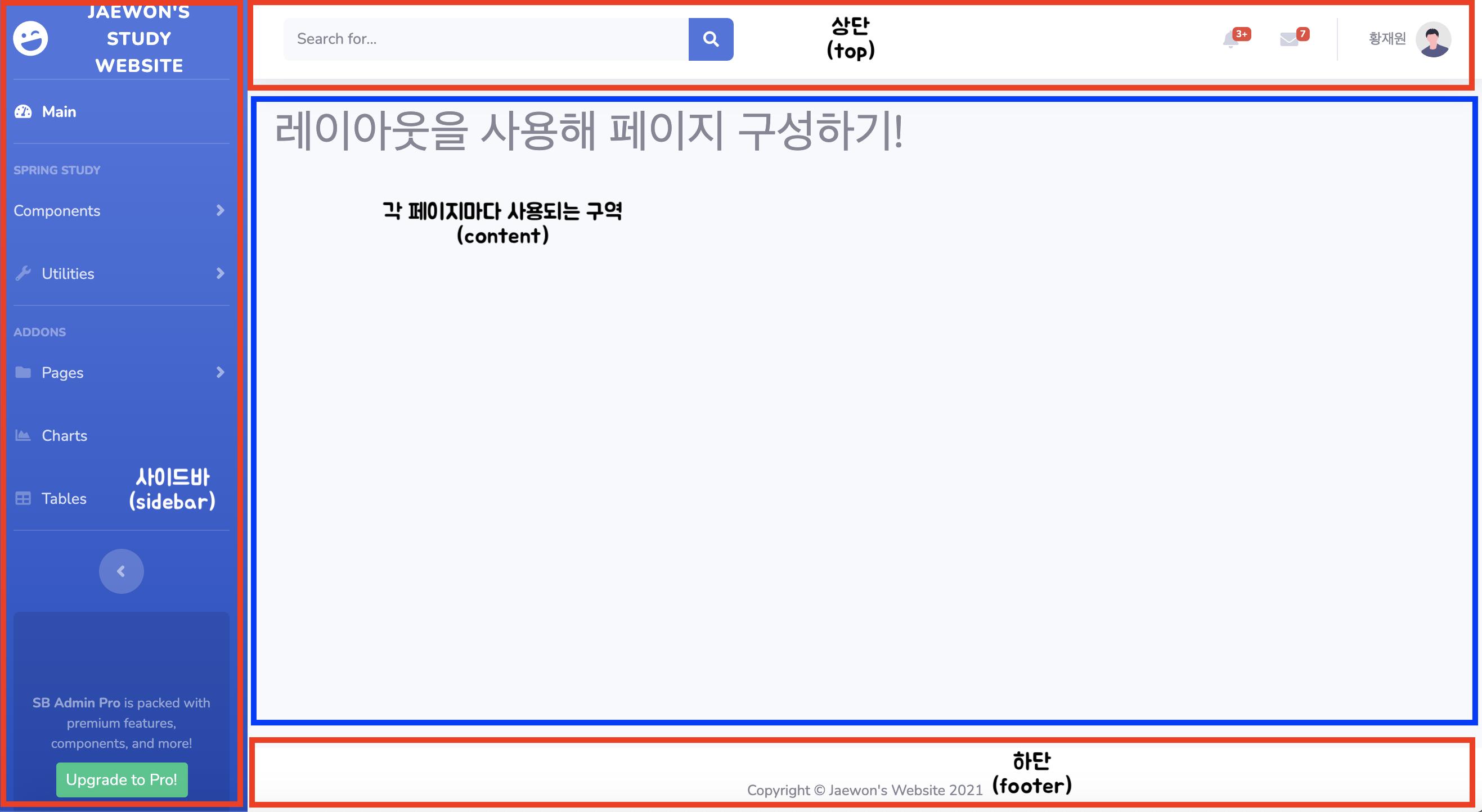Open the 황재원 user dropdown
Viewport: 1482px width, 812px height.
[1386, 39]
